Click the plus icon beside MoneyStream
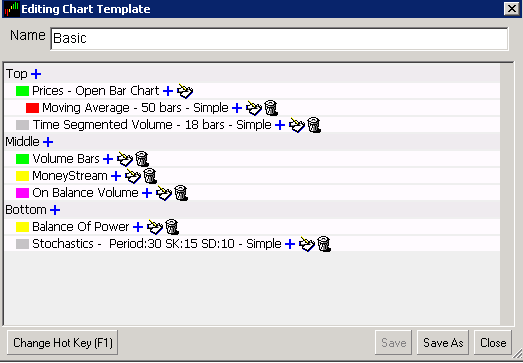This screenshot has width=523, height=363. [116, 176]
